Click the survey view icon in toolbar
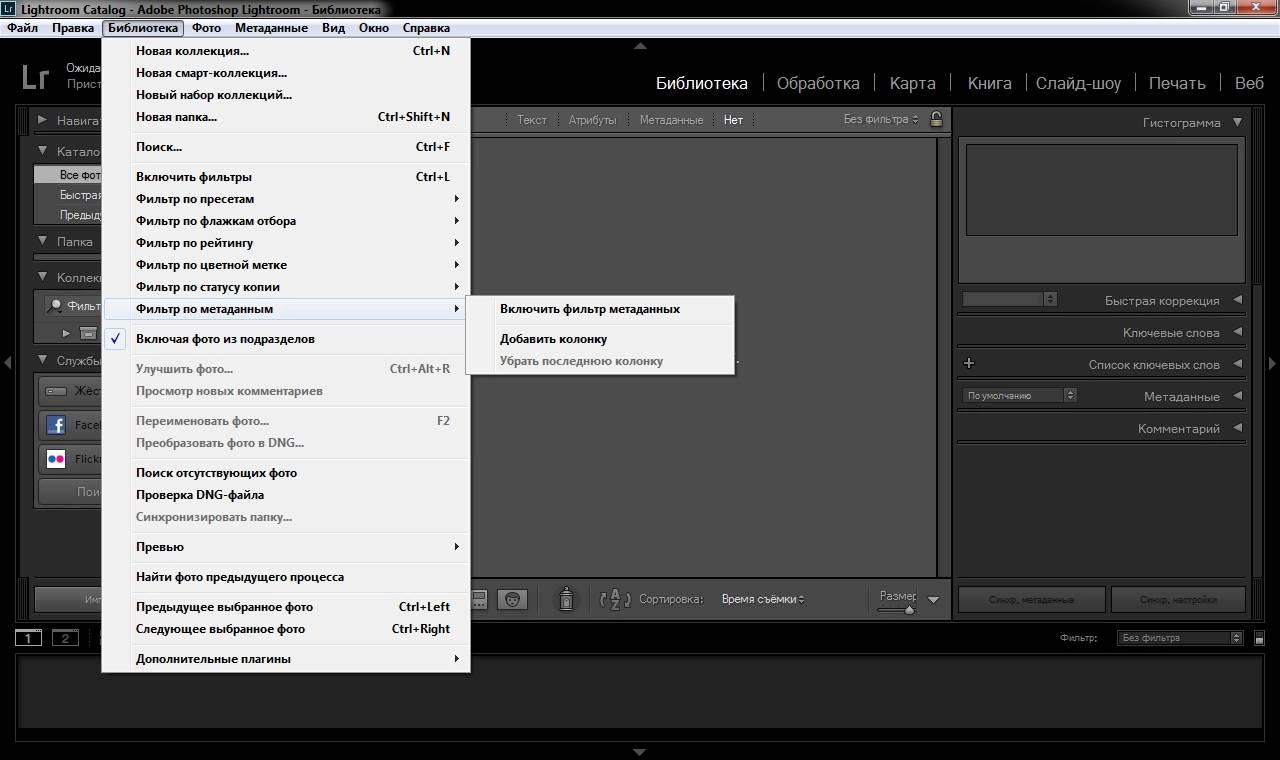 (x=480, y=599)
